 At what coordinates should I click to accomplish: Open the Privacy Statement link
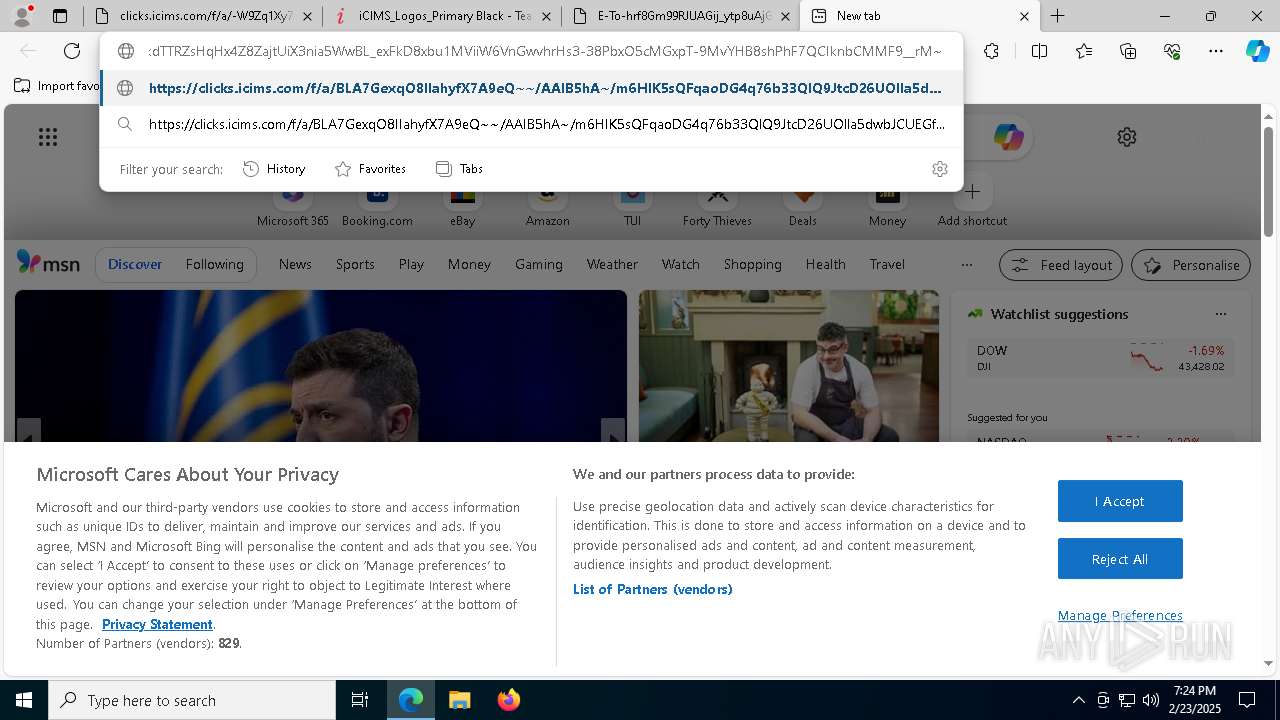coord(157,624)
